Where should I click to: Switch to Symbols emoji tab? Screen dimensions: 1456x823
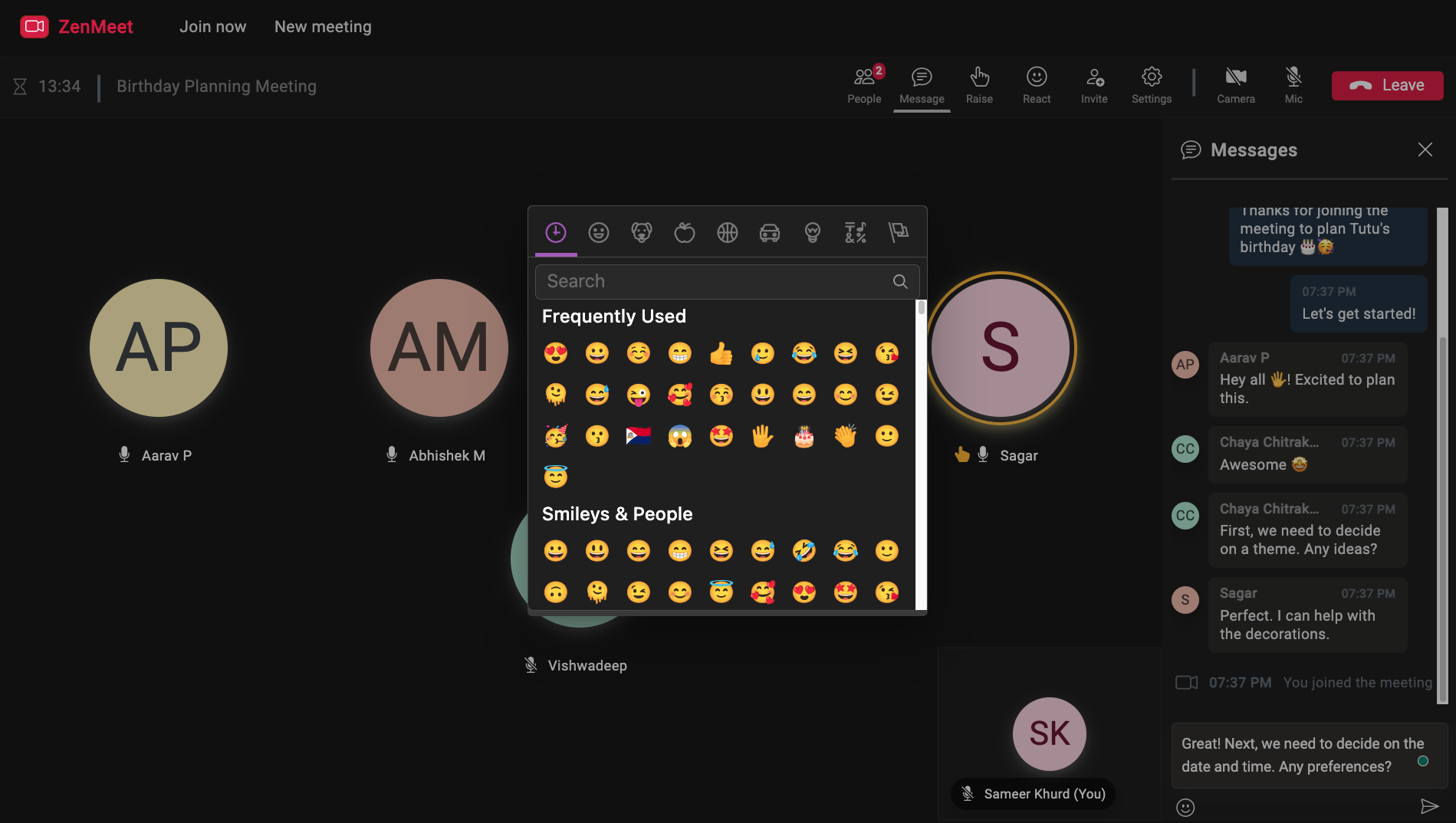click(x=856, y=232)
